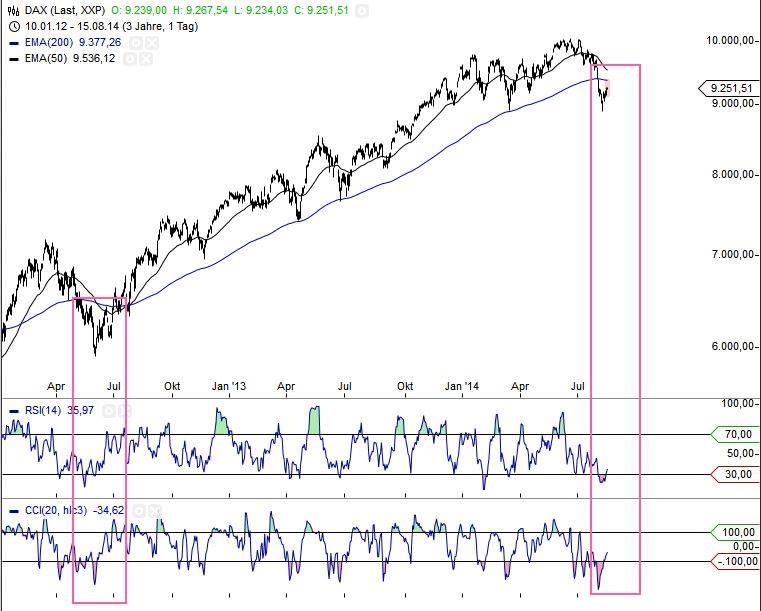Screen dimensions: 761x611
Task: Click the chart-type icon beside DAX title
Action: coord(14,10)
